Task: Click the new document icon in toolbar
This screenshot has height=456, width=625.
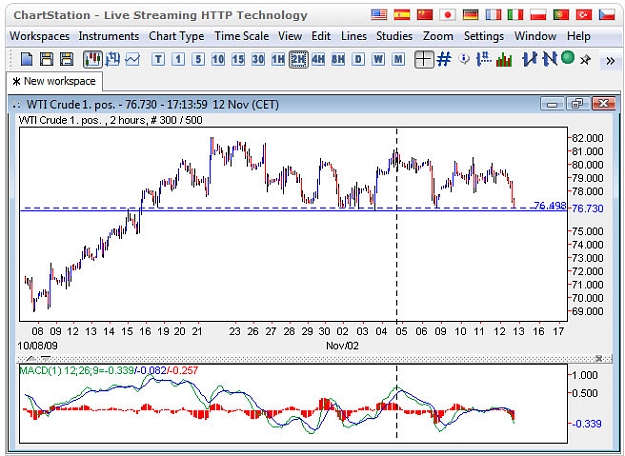Action: point(26,60)
